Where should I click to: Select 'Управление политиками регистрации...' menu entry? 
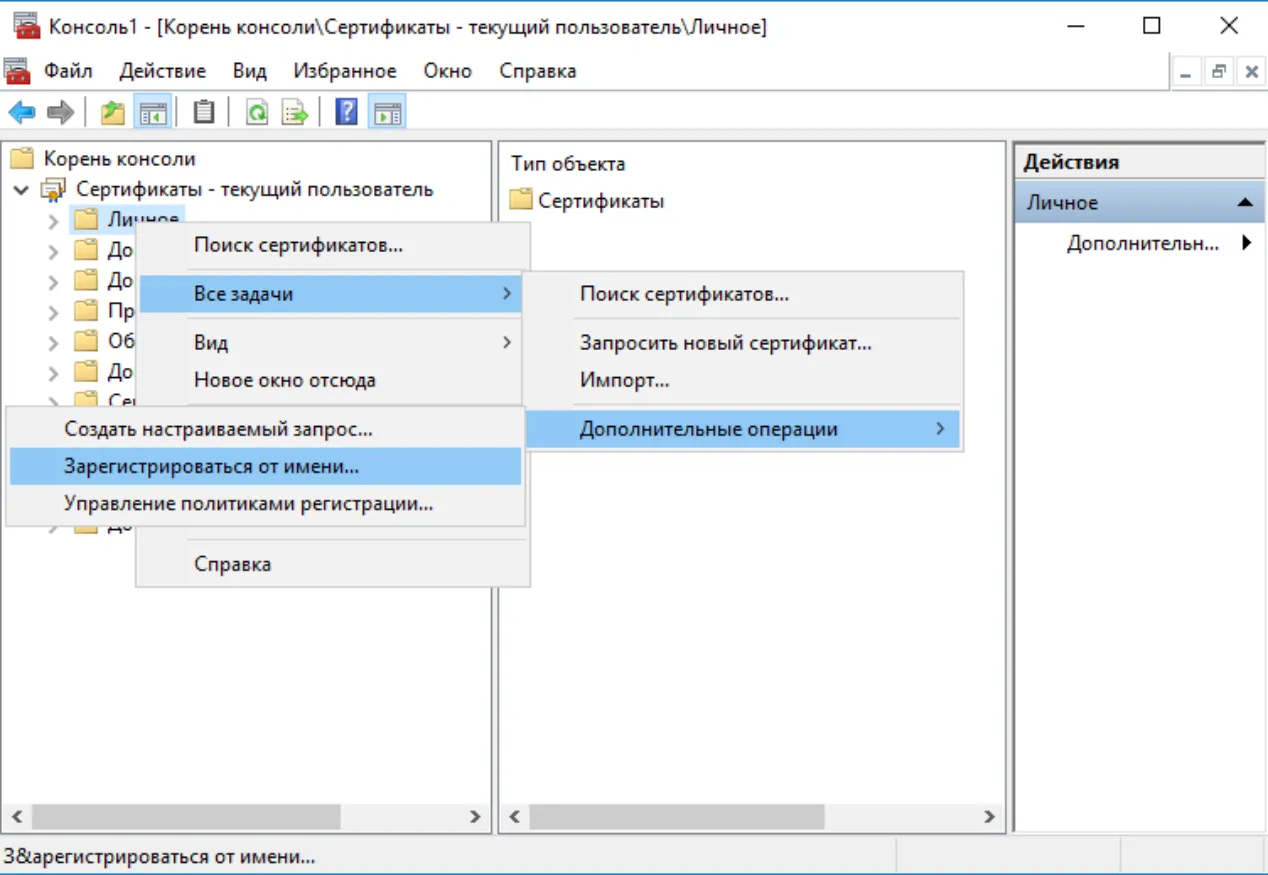(x=265, y=504)
